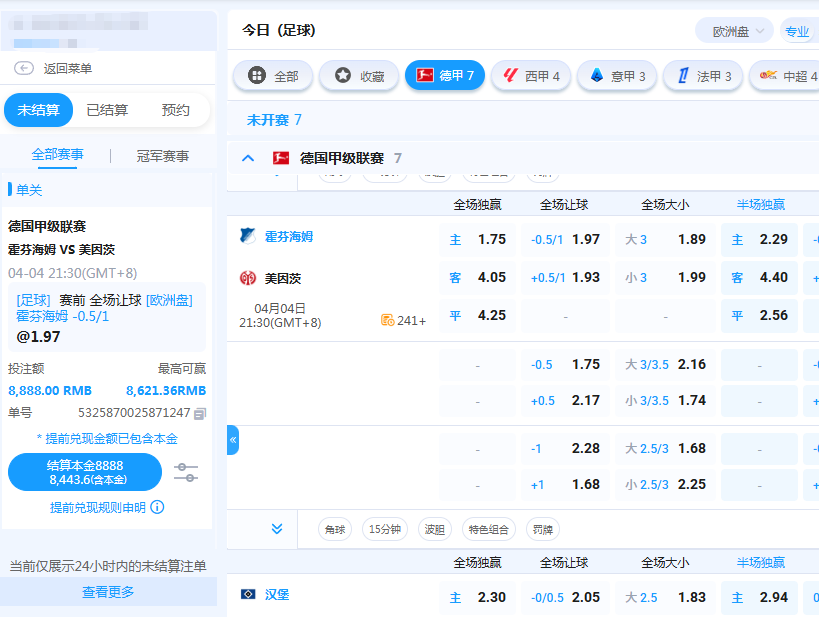819x617 pixels.
Task: Select the 西甲 4 league tab
Action: click(x=532, y=76)
